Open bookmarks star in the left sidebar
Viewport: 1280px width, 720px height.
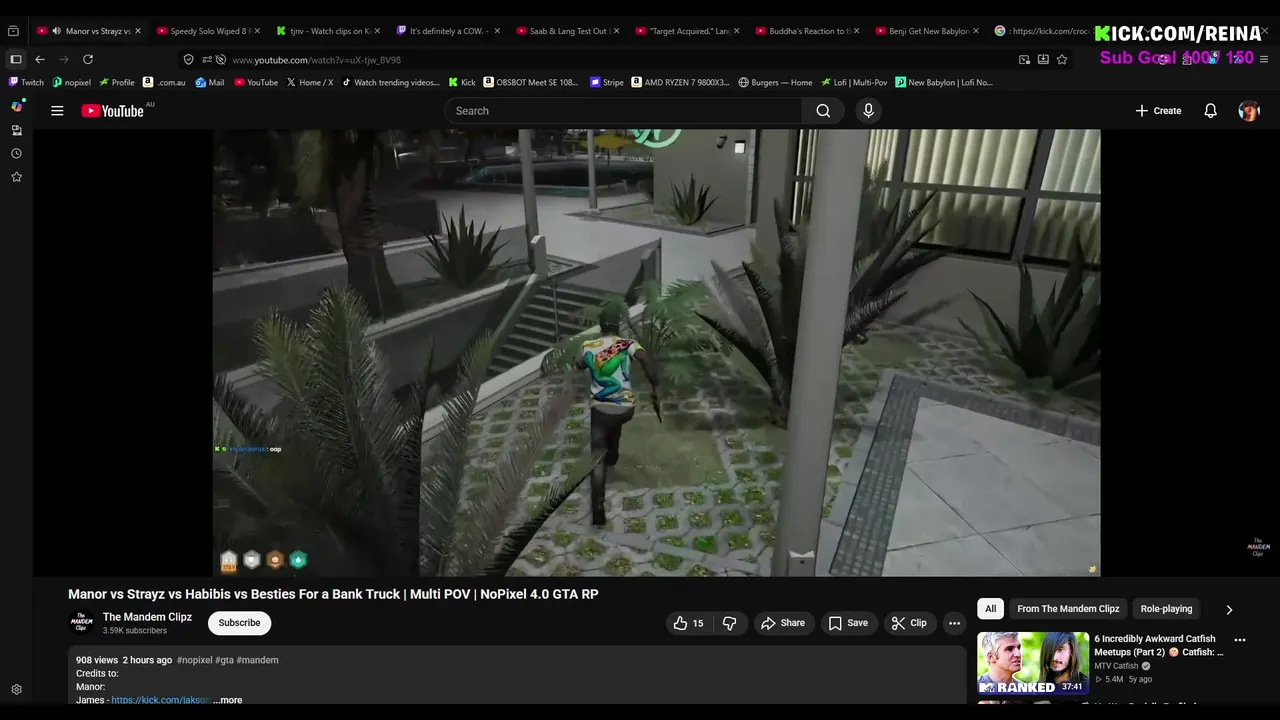click(16, 177)
